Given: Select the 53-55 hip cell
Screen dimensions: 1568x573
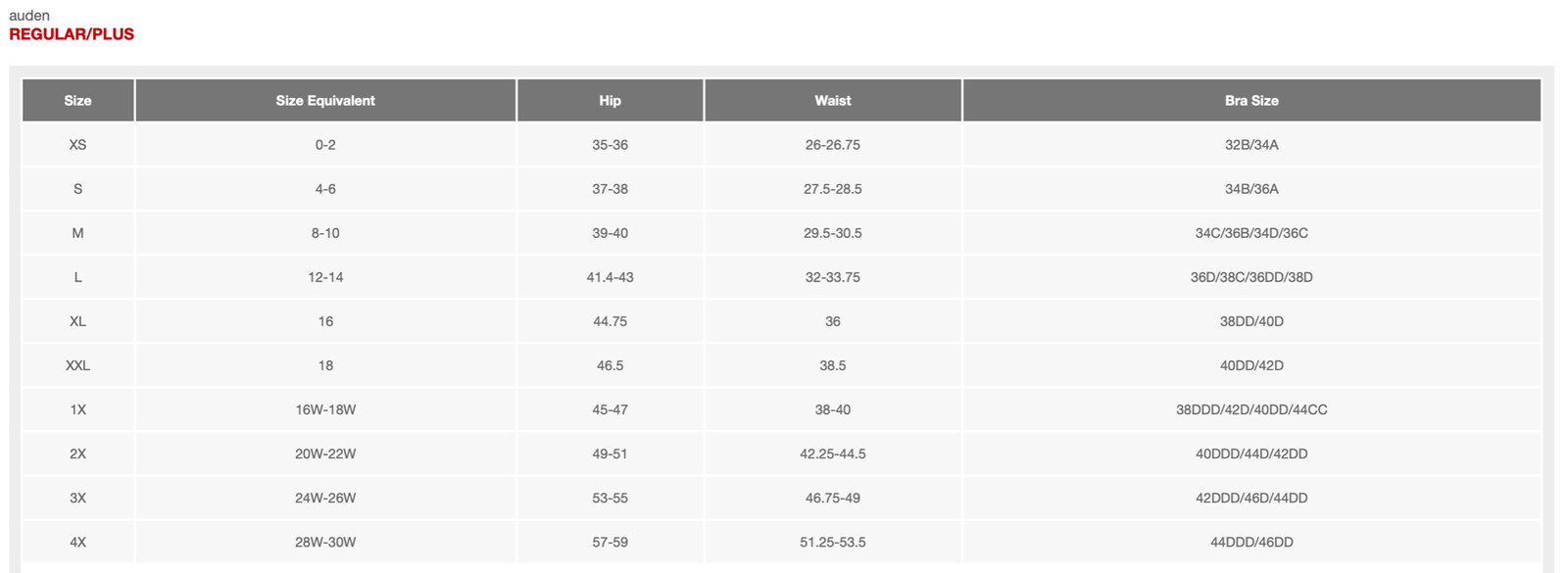Looking at the screenshot, I should pos(610,499).
